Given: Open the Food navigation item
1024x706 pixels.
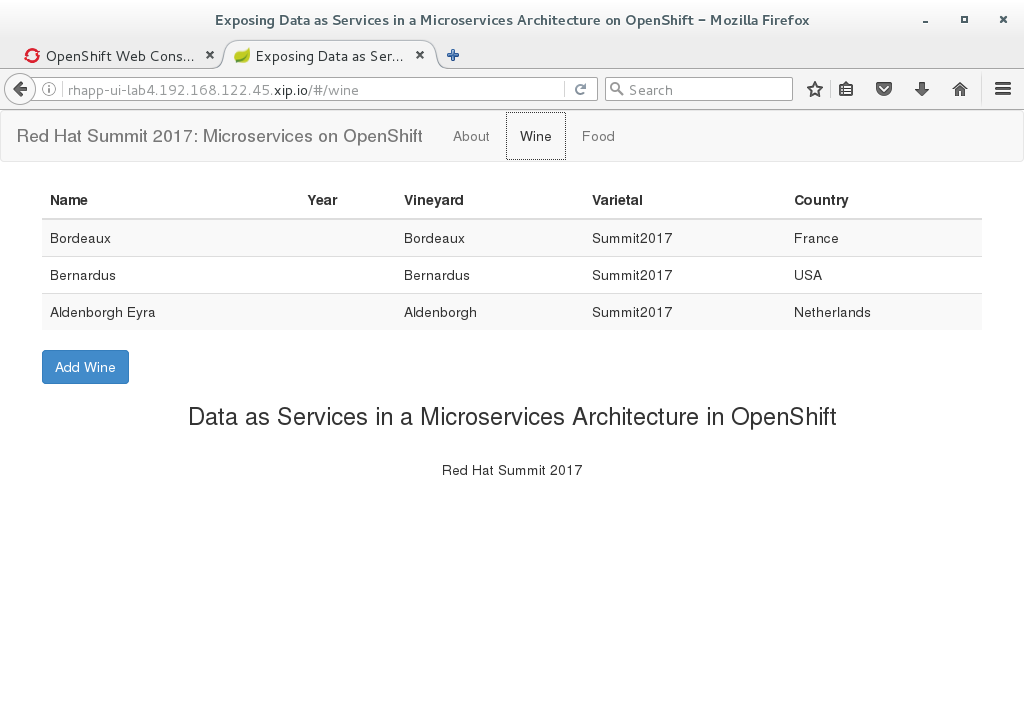Looking at the screenshot, I should pyautogui.click(x=598, y=136).
